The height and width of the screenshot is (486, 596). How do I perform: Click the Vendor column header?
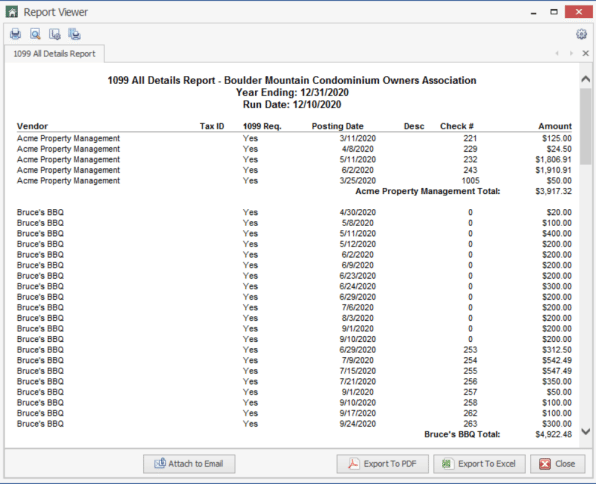[32, 126]
